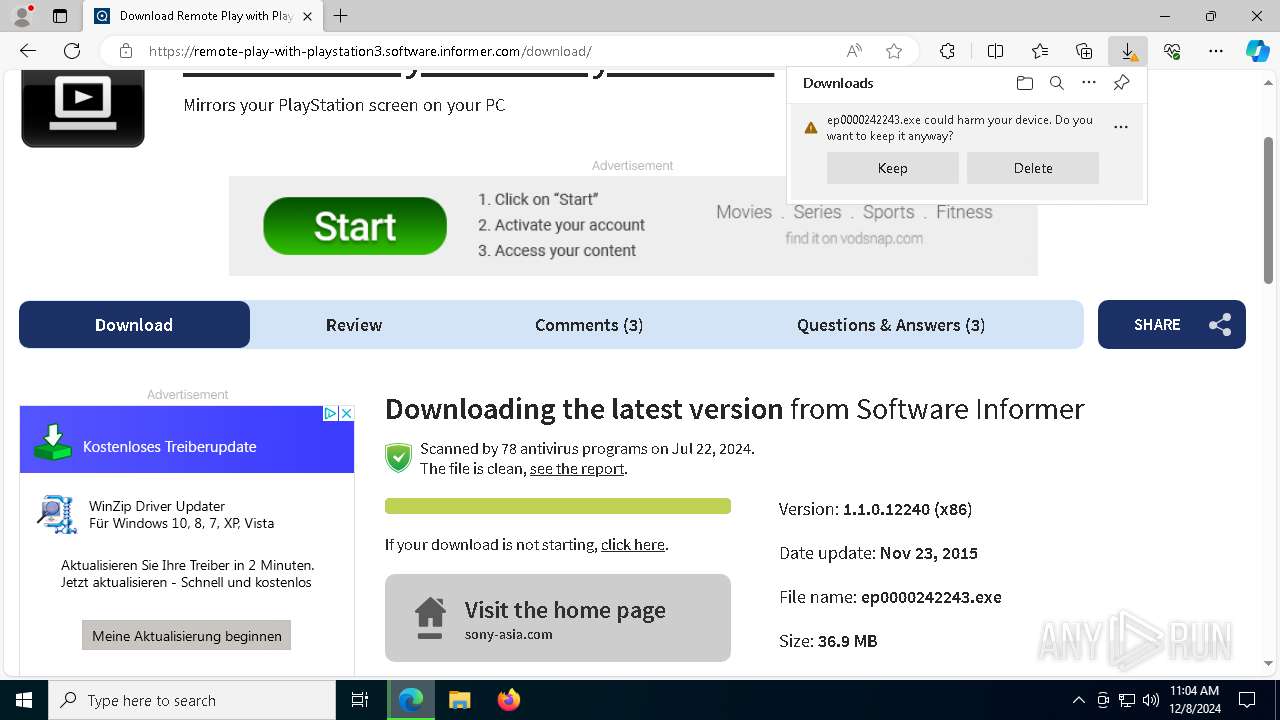Click Kostenloses Treiberupdate ad header
Image resolution: width=1280 pixels, height=720 pixels.
tap(187, 439)
